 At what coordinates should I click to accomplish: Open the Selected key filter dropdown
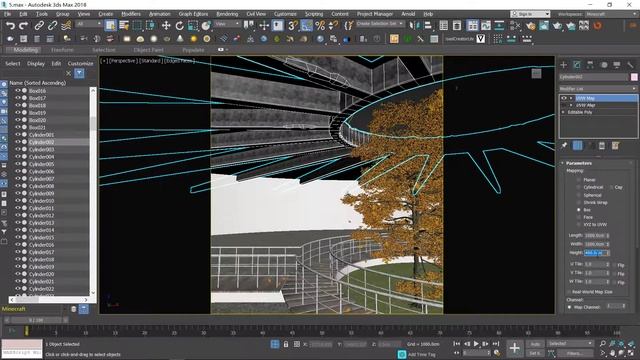[570, 344]
